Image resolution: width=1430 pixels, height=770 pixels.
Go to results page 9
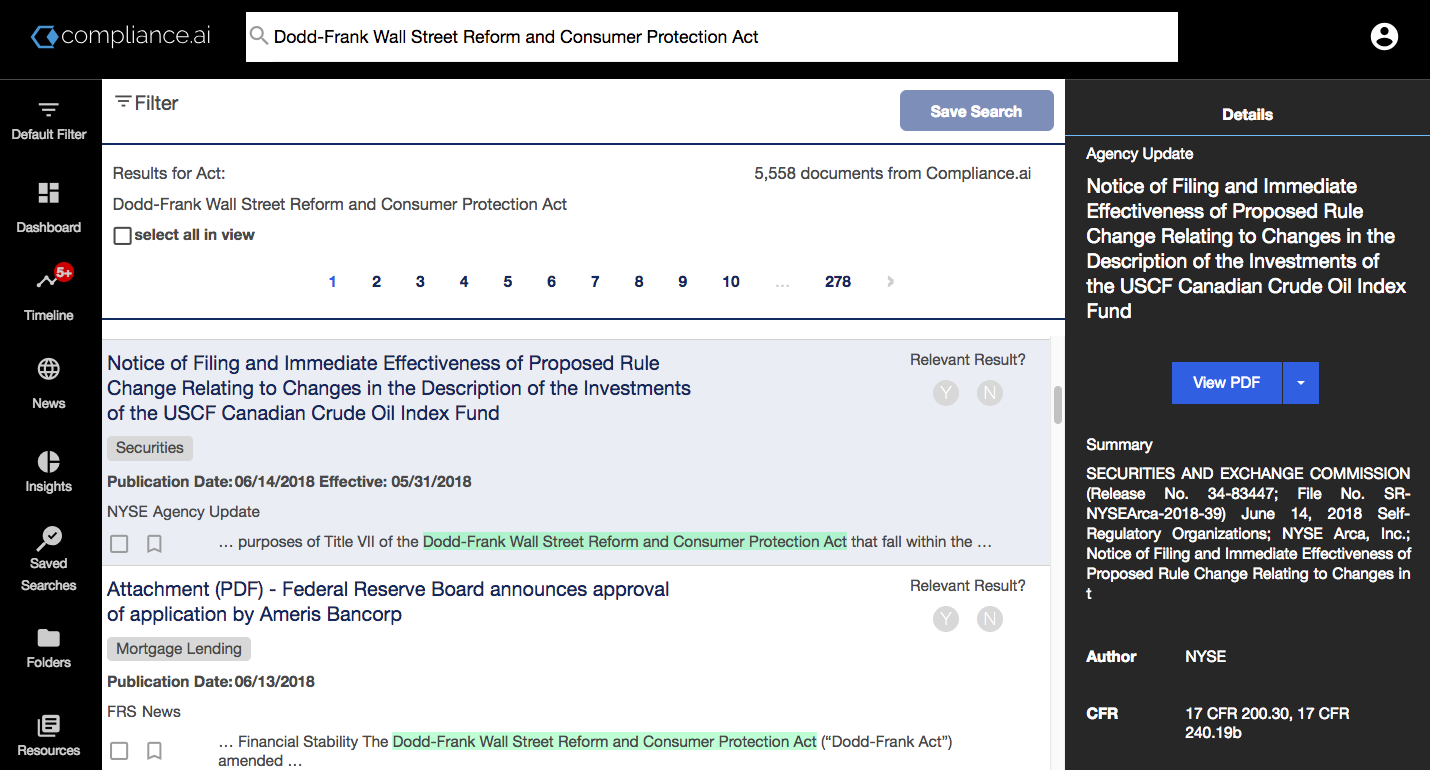click(x=683, y=281)
